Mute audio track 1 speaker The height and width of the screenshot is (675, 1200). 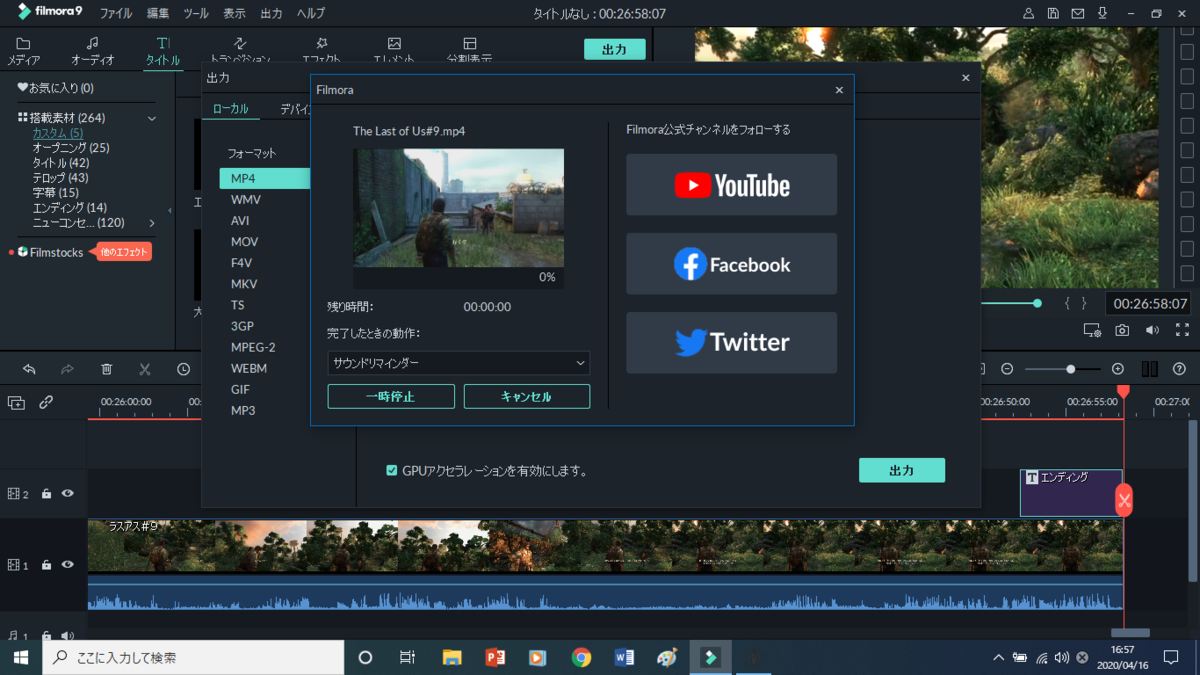tap(68, 635)
